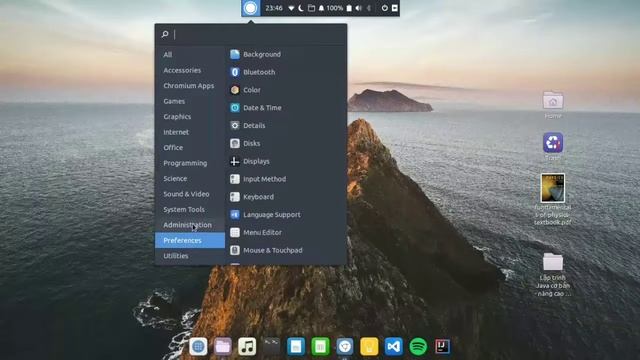This screenshot has height=360, width=640.
Task: Launch Chromium from the dock
Action: pos(345,347)
